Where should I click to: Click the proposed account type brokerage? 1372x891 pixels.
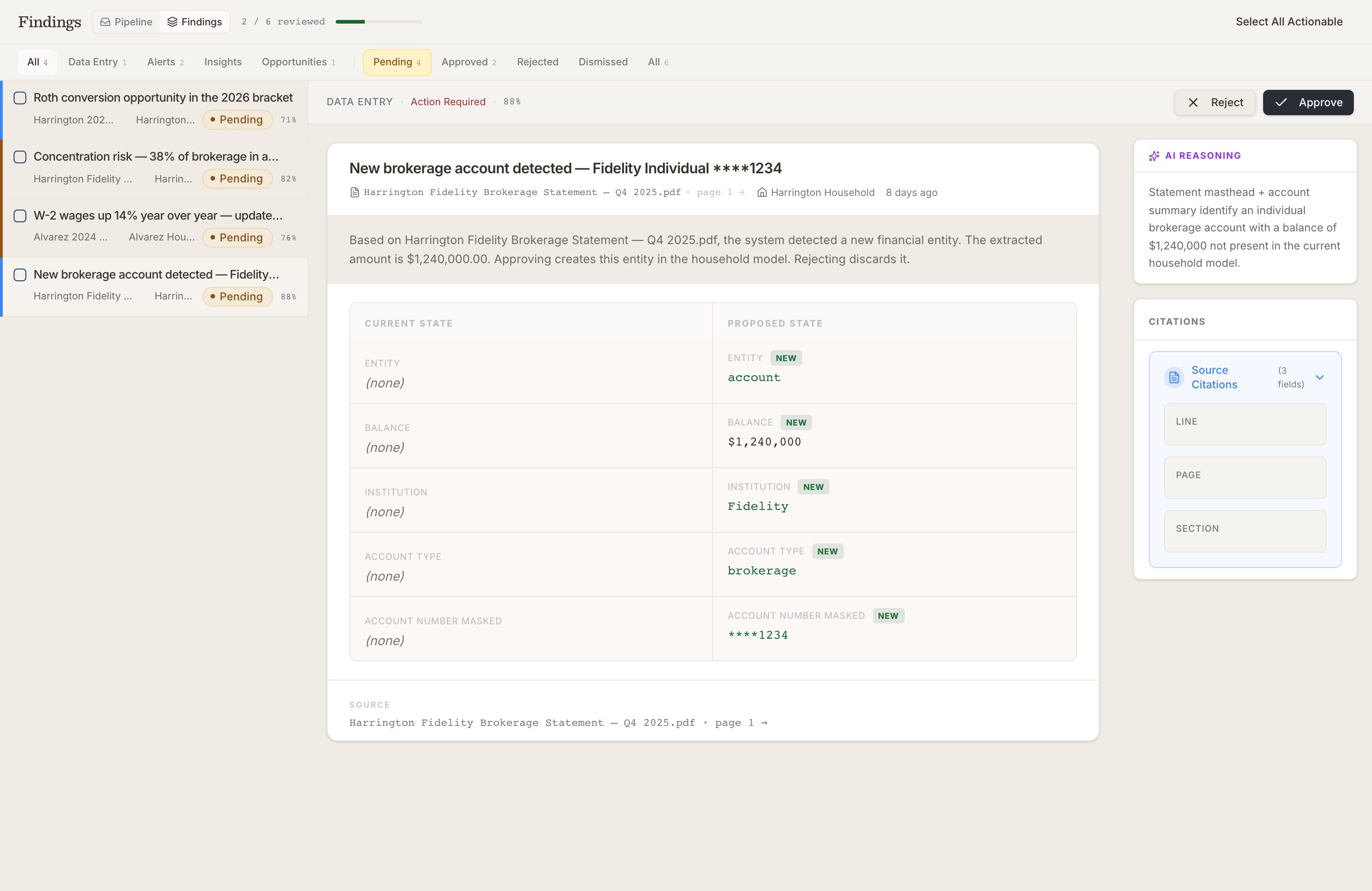761,571
